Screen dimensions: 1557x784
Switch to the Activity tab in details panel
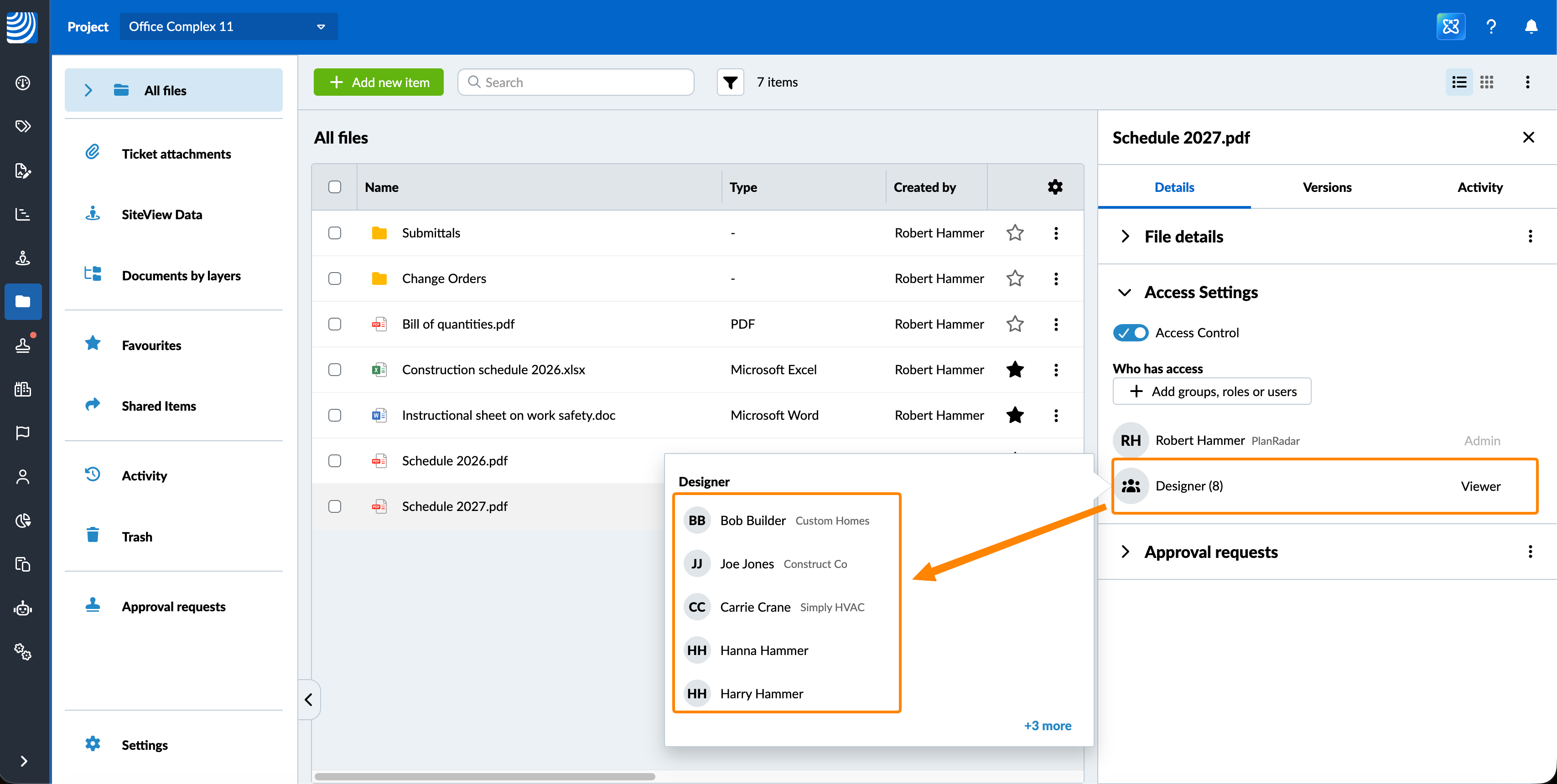coord(1480,187)
